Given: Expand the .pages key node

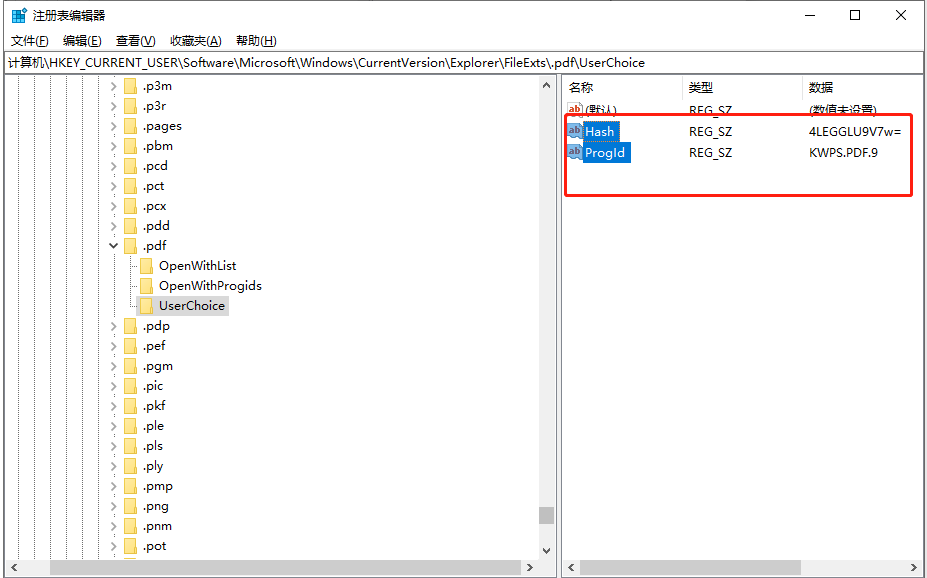Looking at the screenshot, I should coord(113,126).
